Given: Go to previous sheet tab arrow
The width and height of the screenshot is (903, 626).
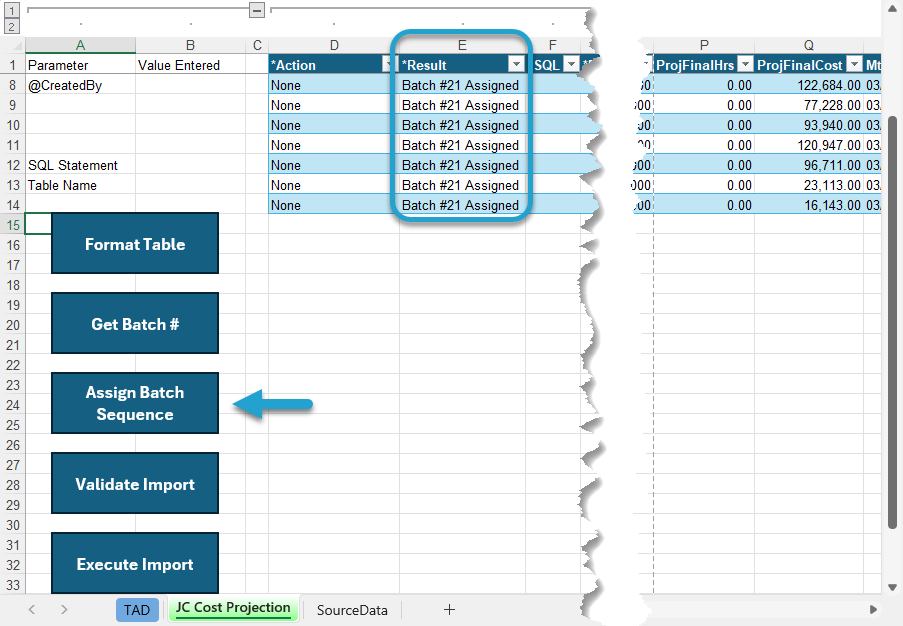Looking at the screenshot, I should pos(32,609).
